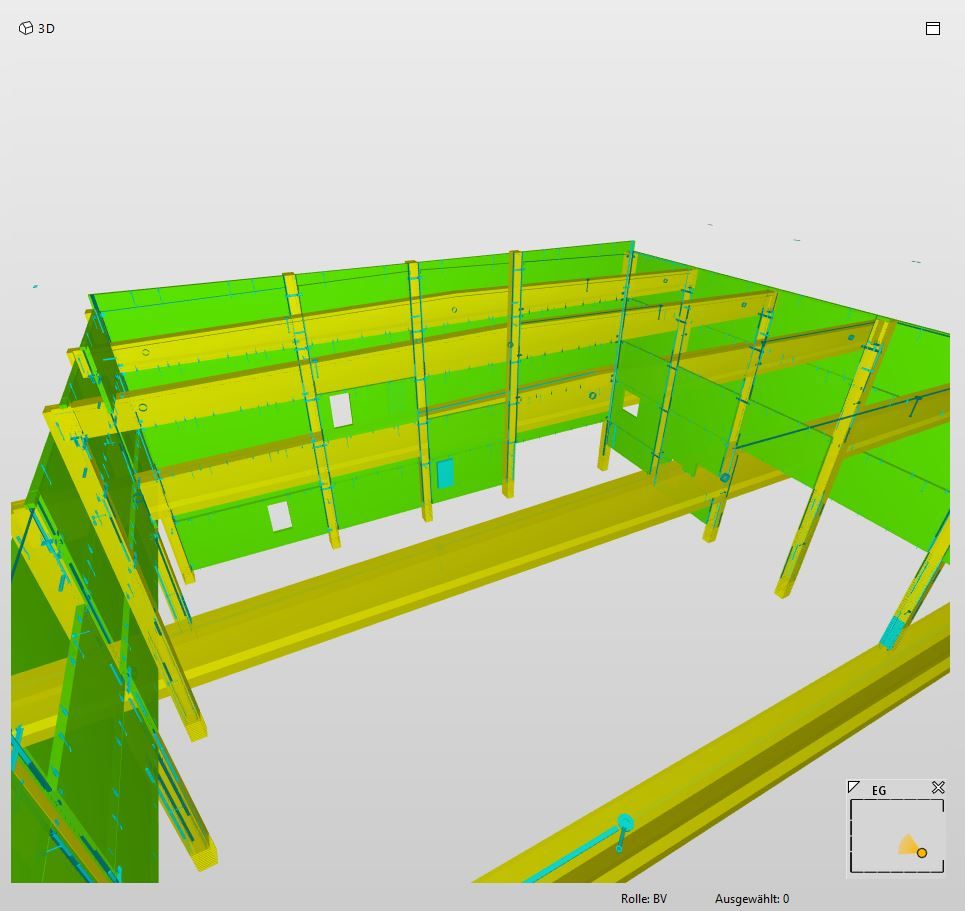
Task: Click the 3D view cube icon
Action: click(x=26, y=28)
